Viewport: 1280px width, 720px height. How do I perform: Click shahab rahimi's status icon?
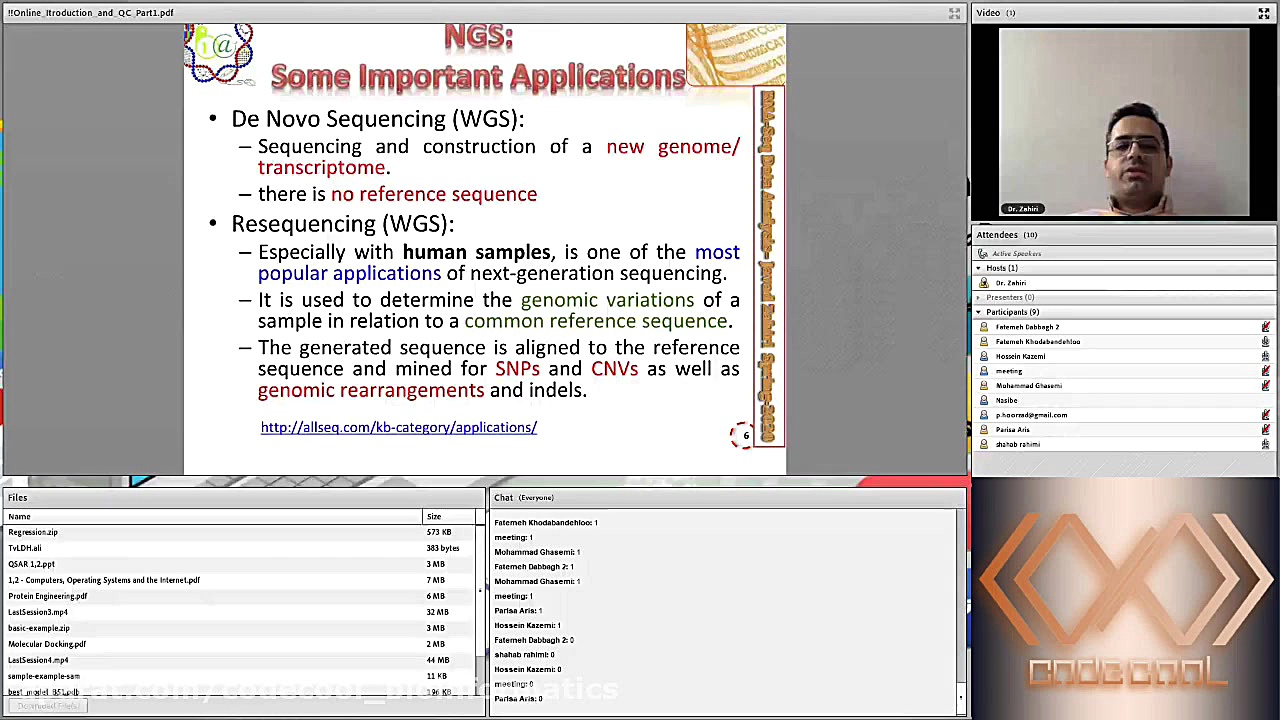1265,444
